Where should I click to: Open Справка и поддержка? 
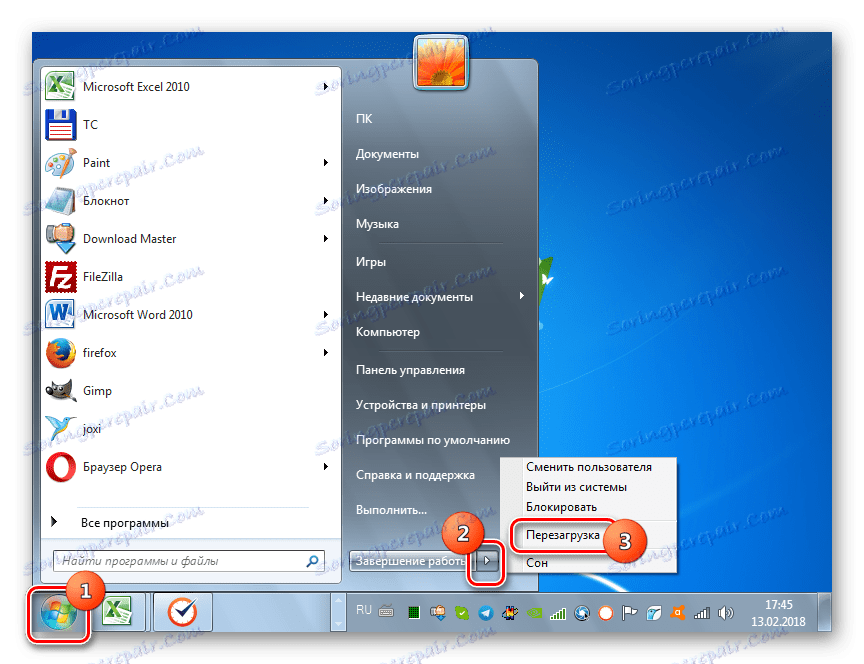point(416,474)
